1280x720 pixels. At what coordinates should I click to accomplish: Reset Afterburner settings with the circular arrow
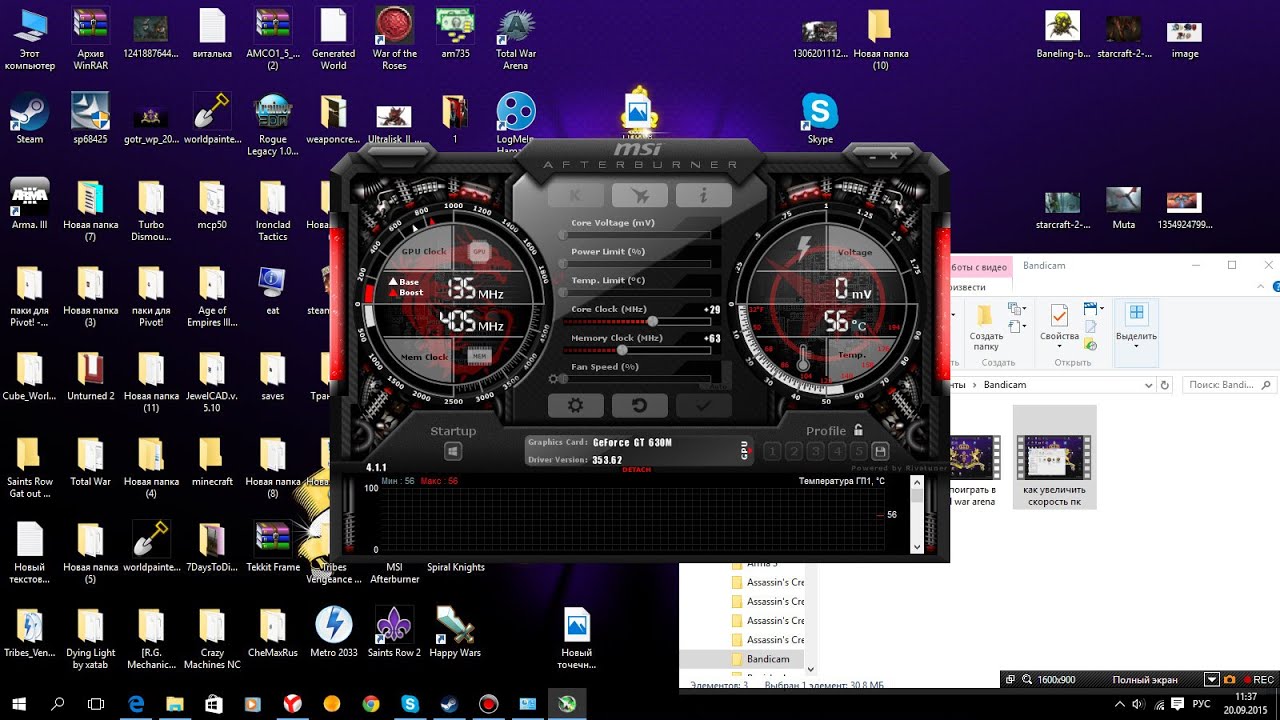pos(639,405)
